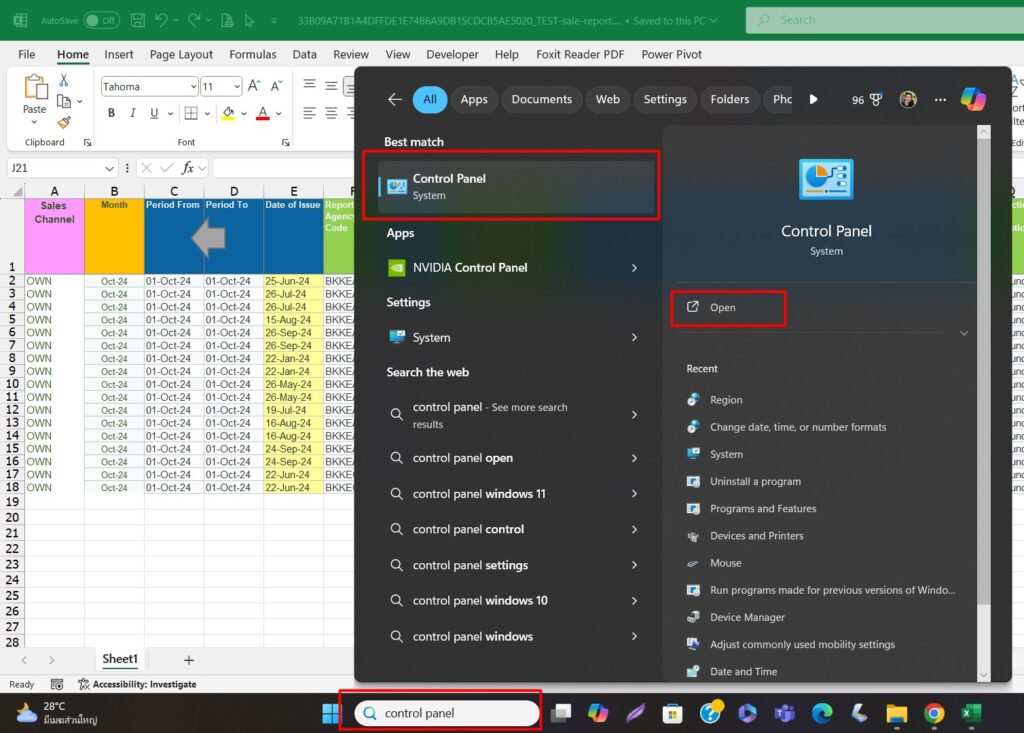Image resolution: width=1024 pixels, height=733 pixels.
Task: Click the Save icon in Excel title bar
Action: tap(138, 20)
